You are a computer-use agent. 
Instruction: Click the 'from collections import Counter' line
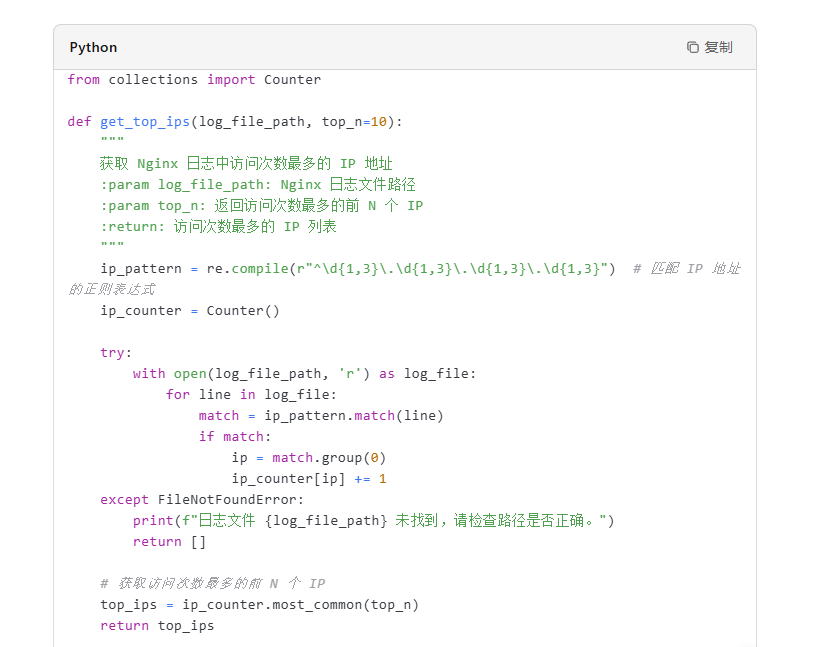pyautogui.click(x=194, y=79)
